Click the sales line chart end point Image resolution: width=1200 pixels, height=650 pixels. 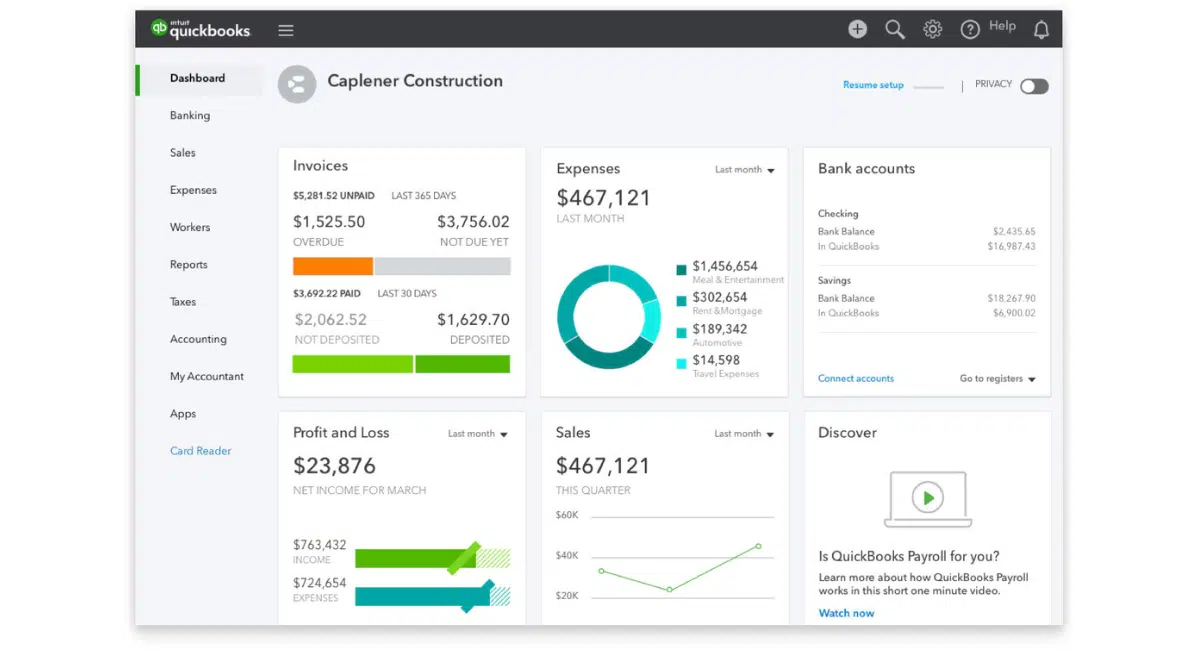[x=759, y=546]
